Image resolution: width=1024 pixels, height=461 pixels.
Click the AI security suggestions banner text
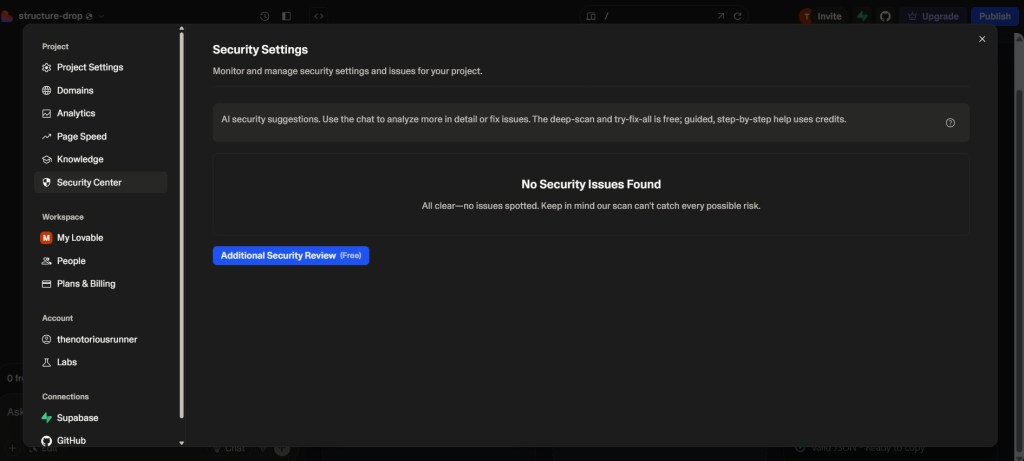pyautogui.click(x=534, y=119)
